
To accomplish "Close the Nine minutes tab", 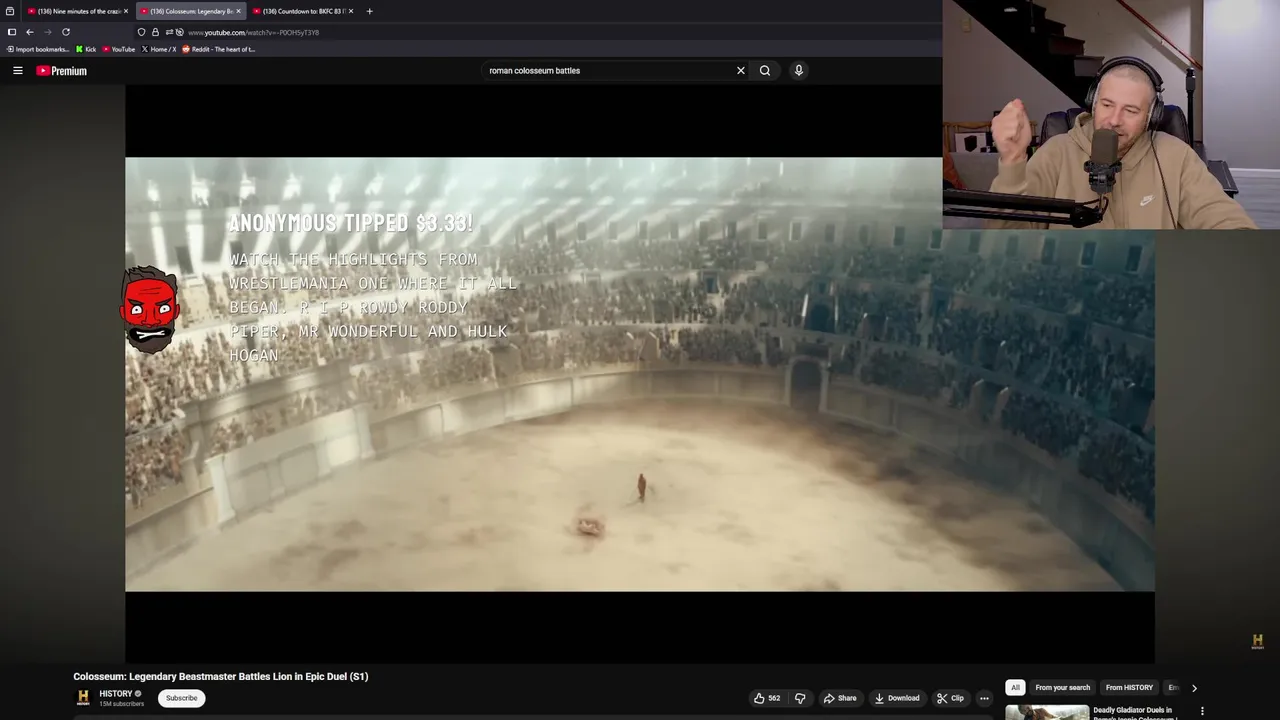I will pyautogui.click(x=126, y=11).
